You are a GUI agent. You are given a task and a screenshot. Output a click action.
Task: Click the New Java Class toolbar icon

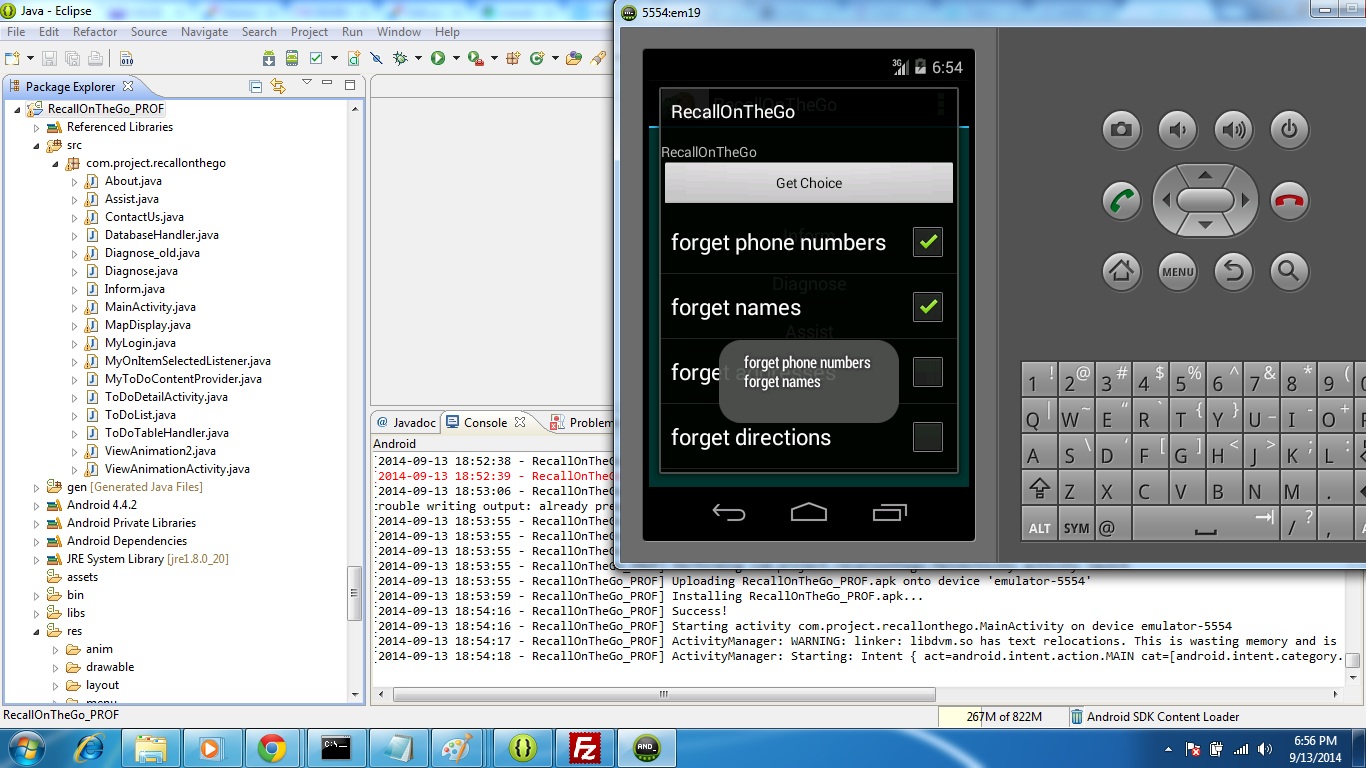[537, 58]
